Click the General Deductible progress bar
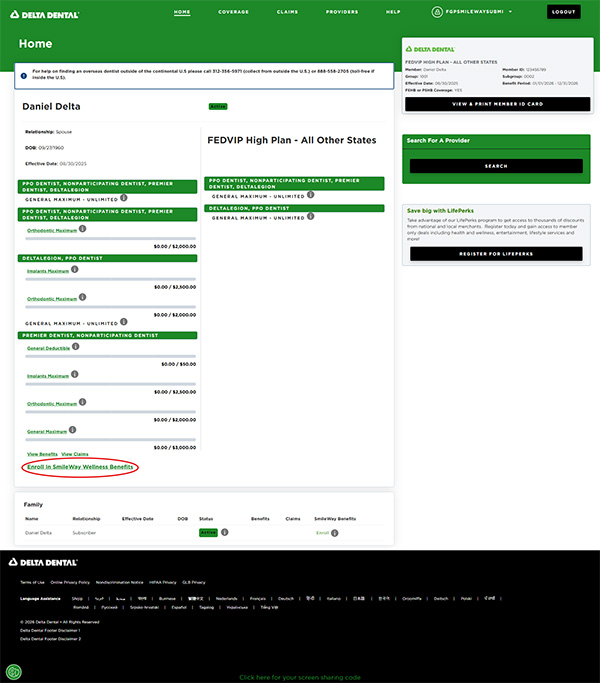This screenshot has height=683, width=600. (111, 356)
